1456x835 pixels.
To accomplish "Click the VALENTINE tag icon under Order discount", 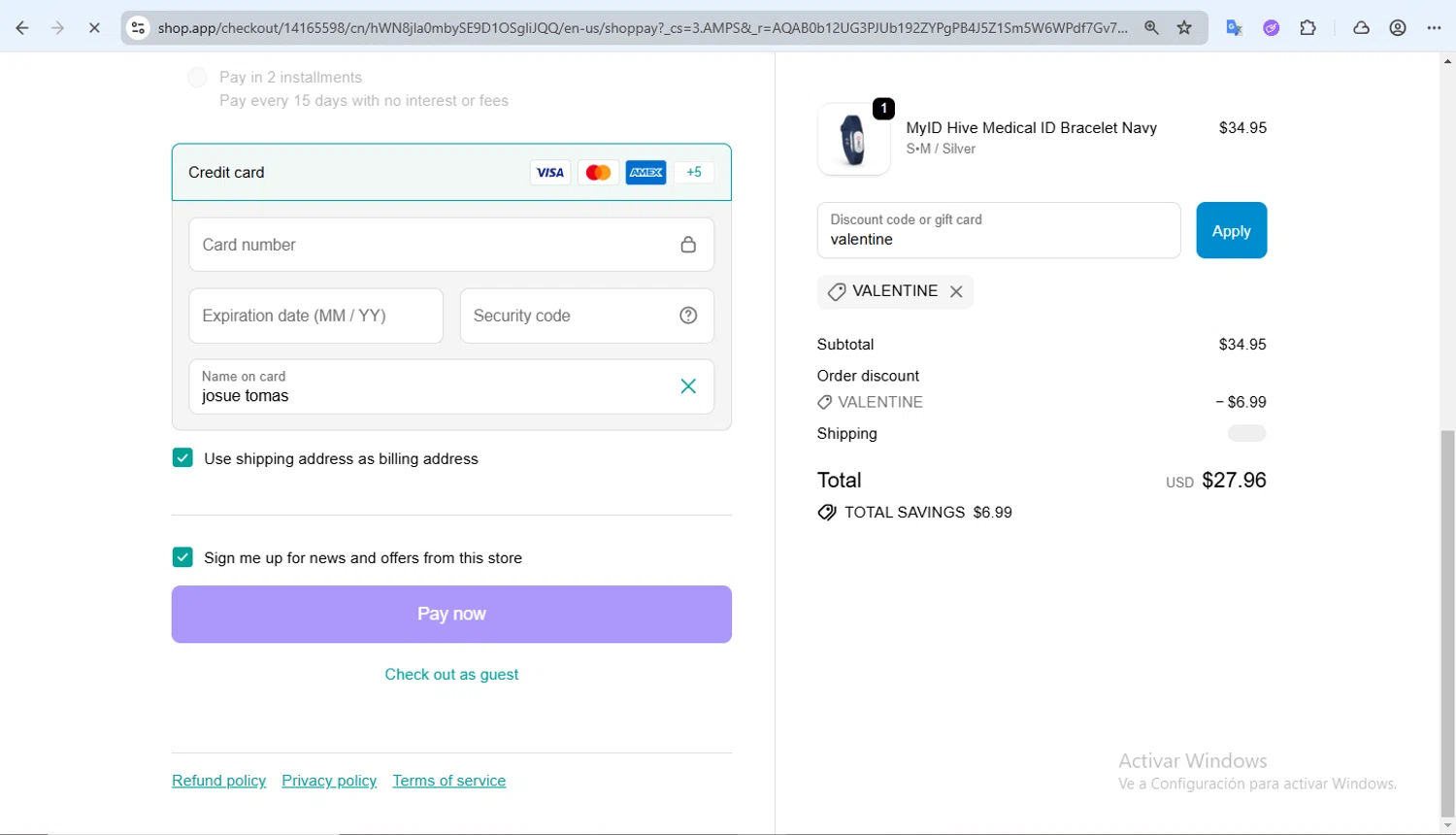I will pos(825,402).
